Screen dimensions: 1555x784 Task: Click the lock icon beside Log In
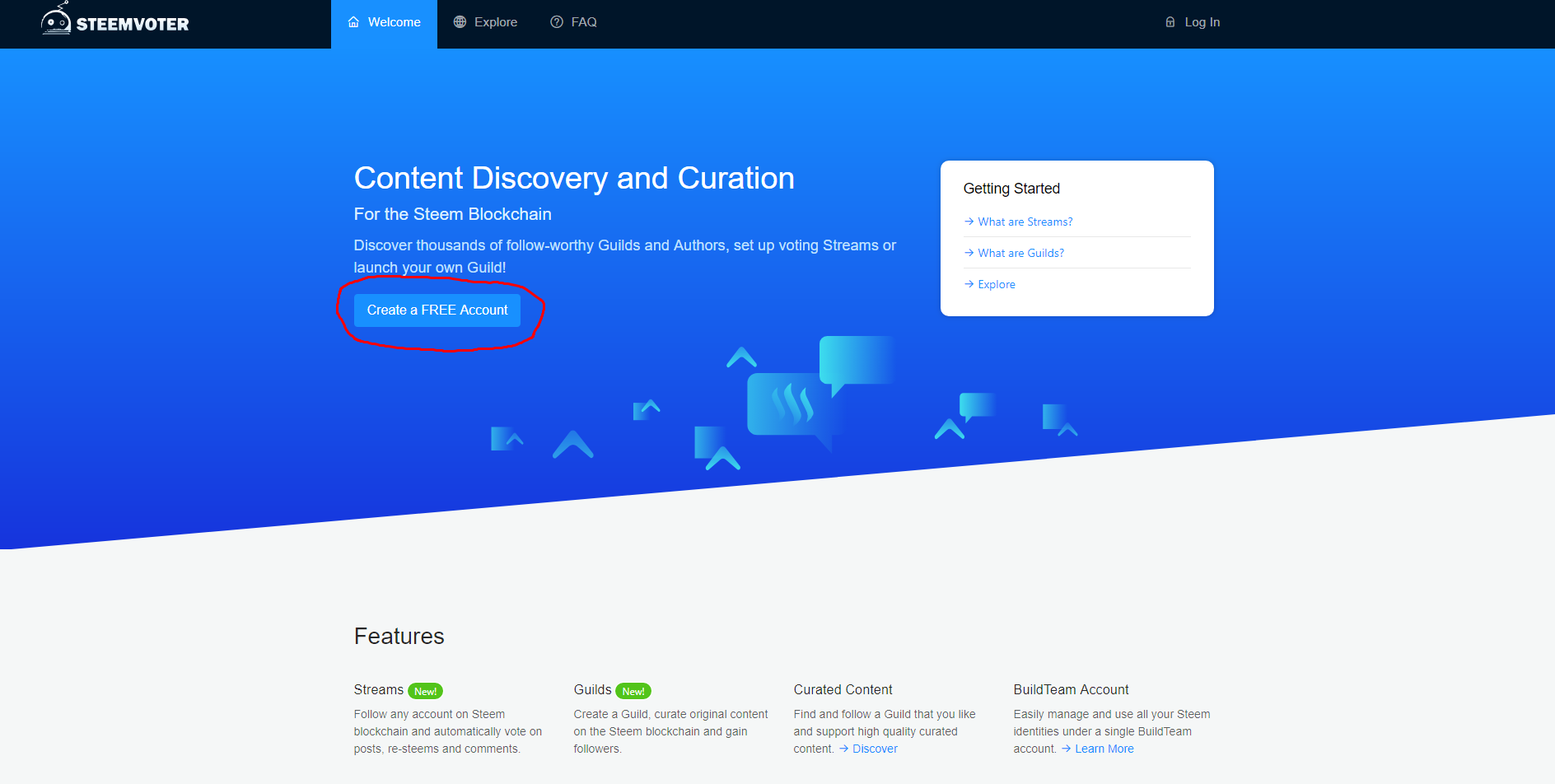pos(1170,22)
